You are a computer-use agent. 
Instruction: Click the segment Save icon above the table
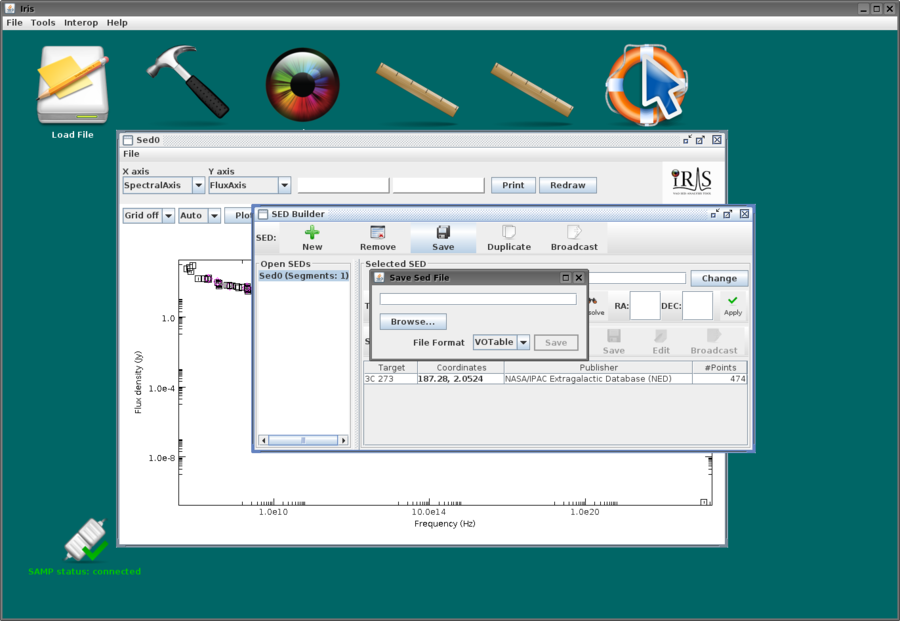pyautogui.click(x=614, y=341)
